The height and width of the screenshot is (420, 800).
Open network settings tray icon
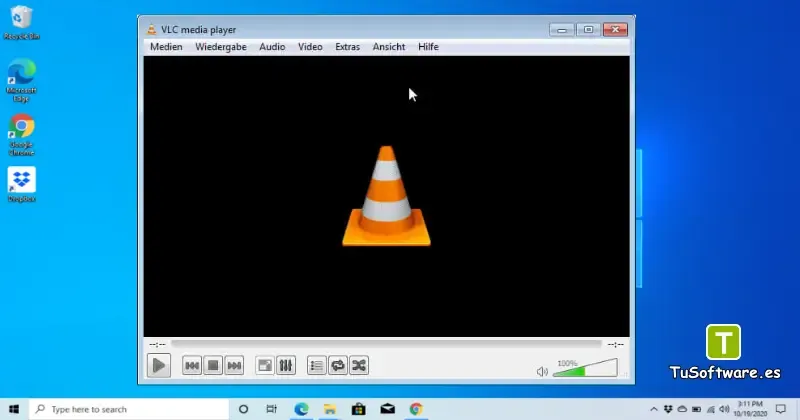pyautogui.click(x=711, y=409)
